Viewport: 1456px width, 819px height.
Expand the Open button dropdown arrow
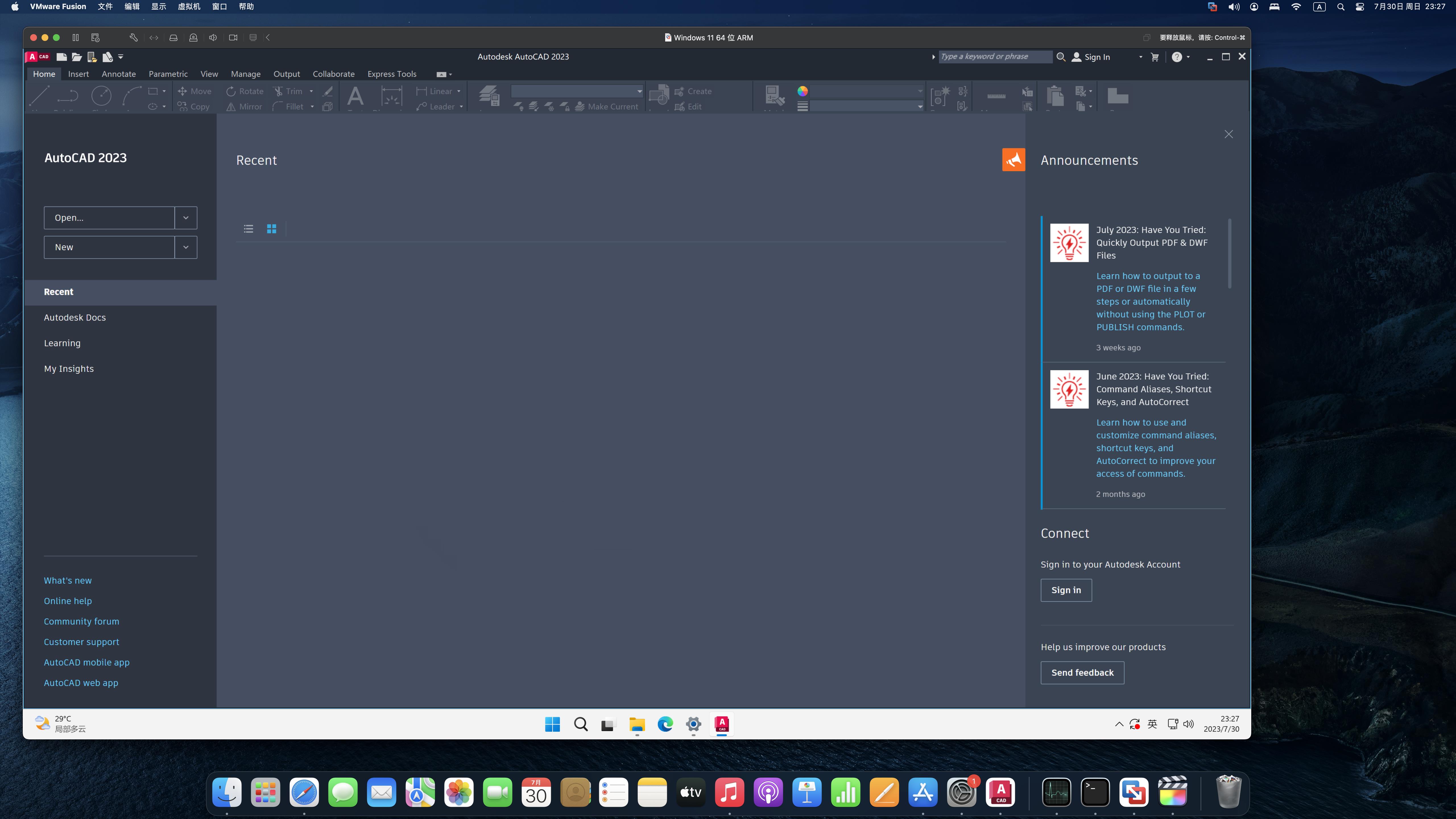(185, 218)
